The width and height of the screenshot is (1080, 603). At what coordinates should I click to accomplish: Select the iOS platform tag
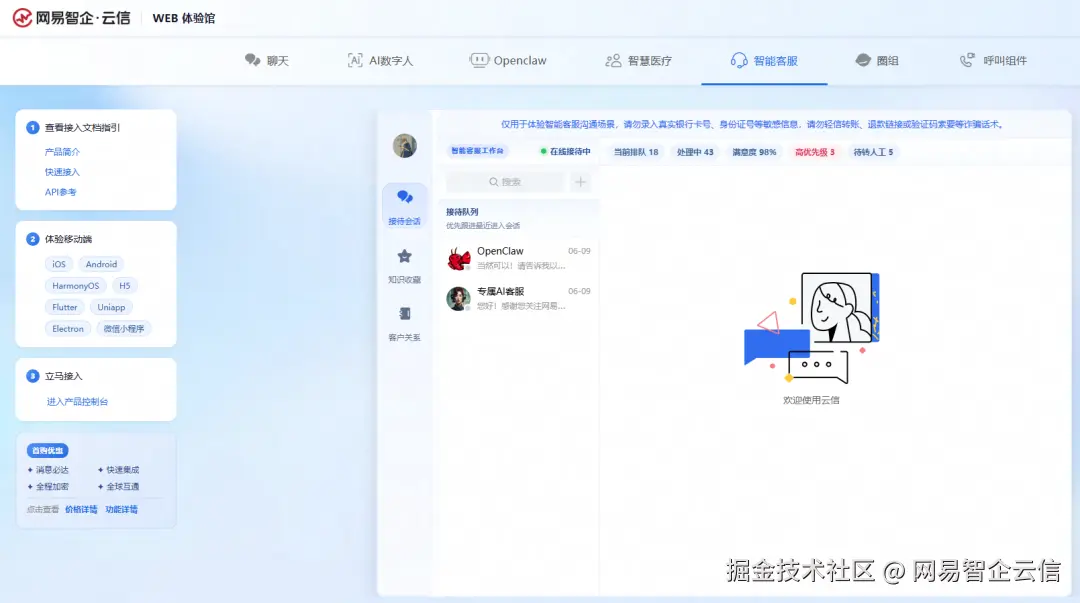click(x=59, y=264)
